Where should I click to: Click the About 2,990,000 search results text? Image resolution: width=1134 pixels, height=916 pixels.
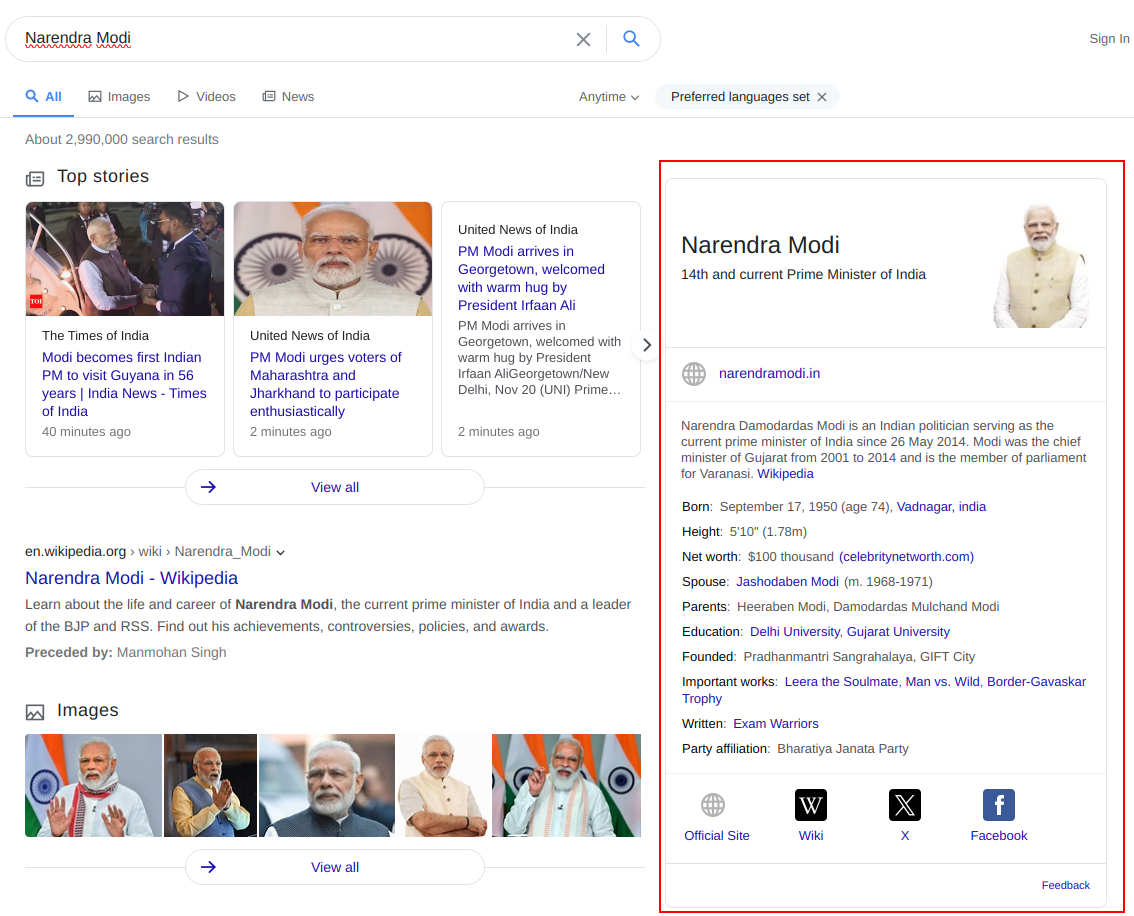tap(122, 140)
